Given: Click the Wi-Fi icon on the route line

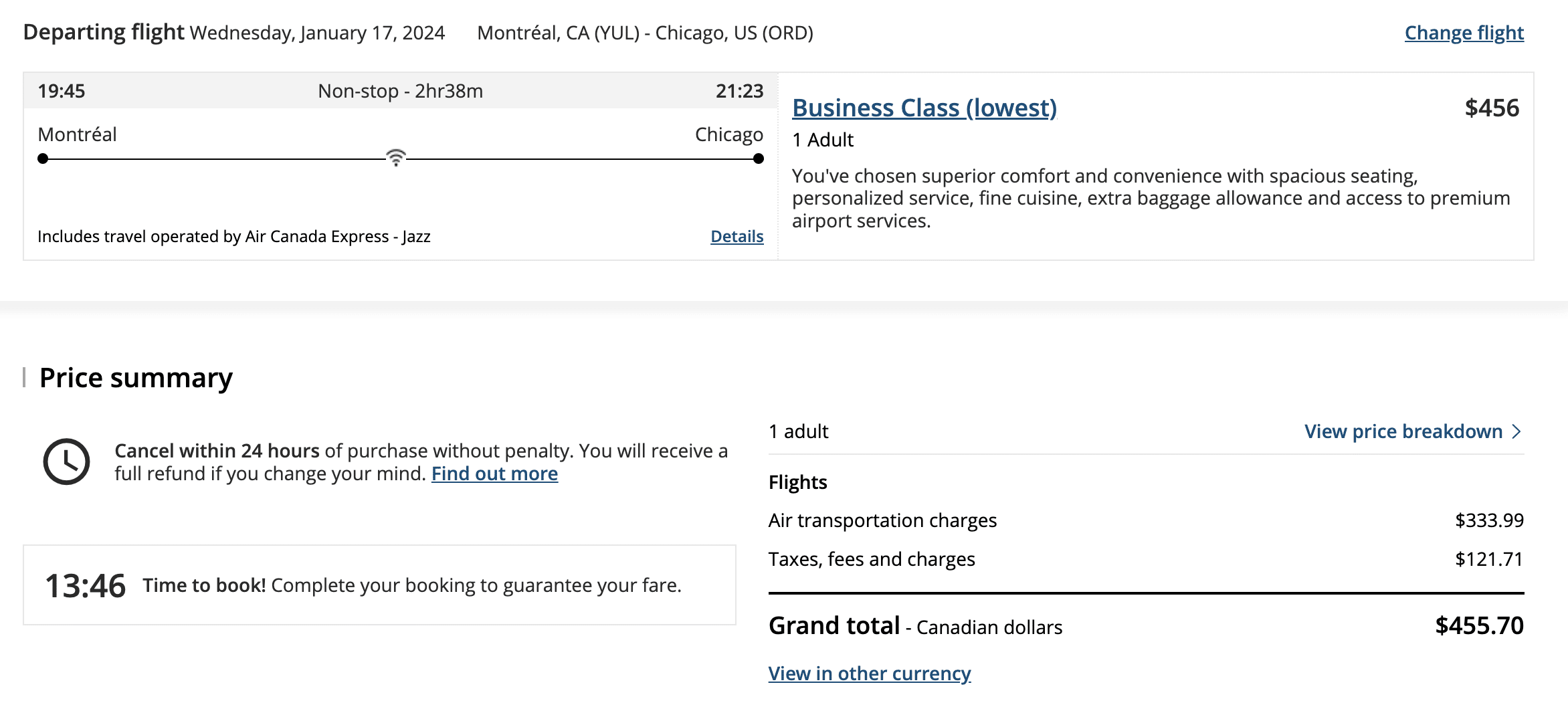Looking at the screenshot, I should pyautogui.click(x=396, y=158).
